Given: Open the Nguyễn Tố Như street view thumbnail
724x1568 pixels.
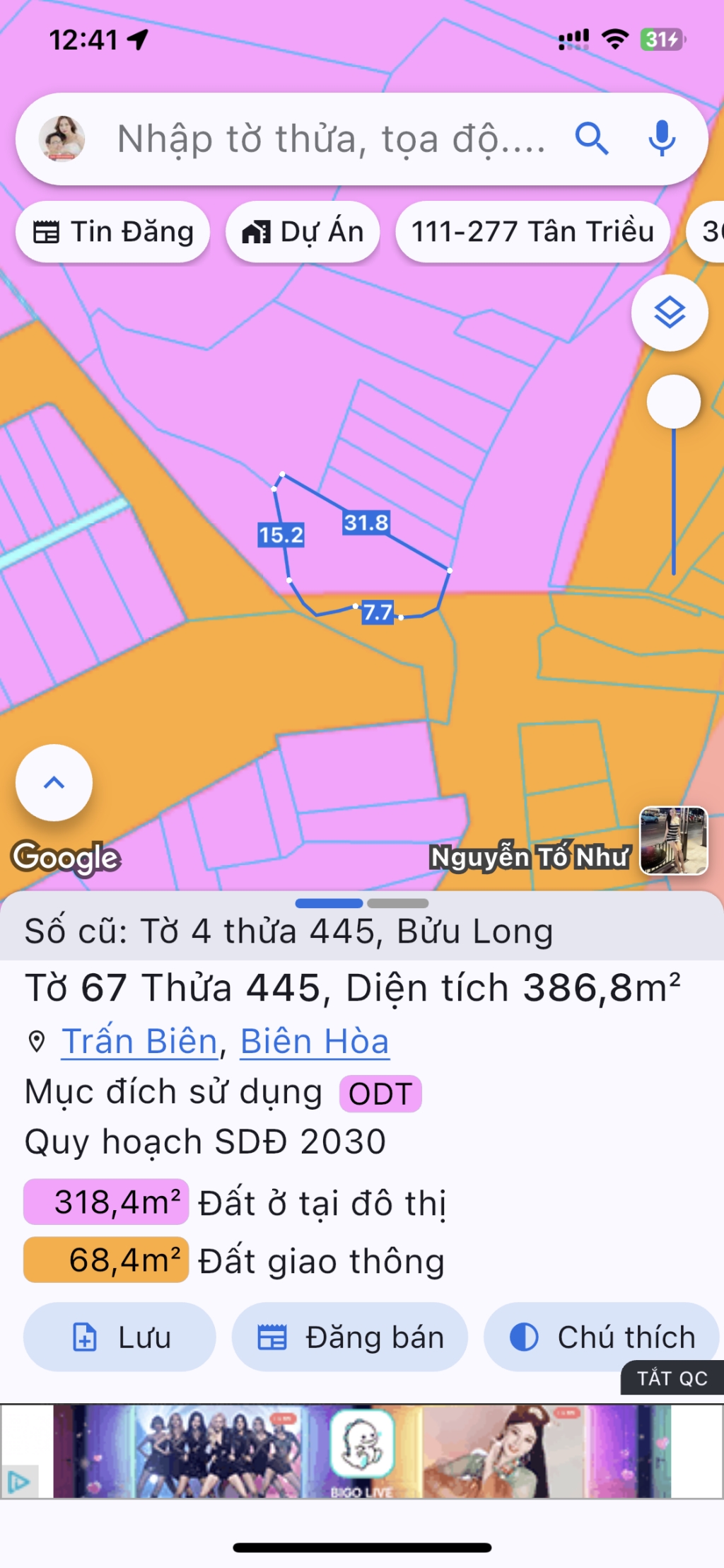Looking at the screenshot, I should [x=674, y=841].
